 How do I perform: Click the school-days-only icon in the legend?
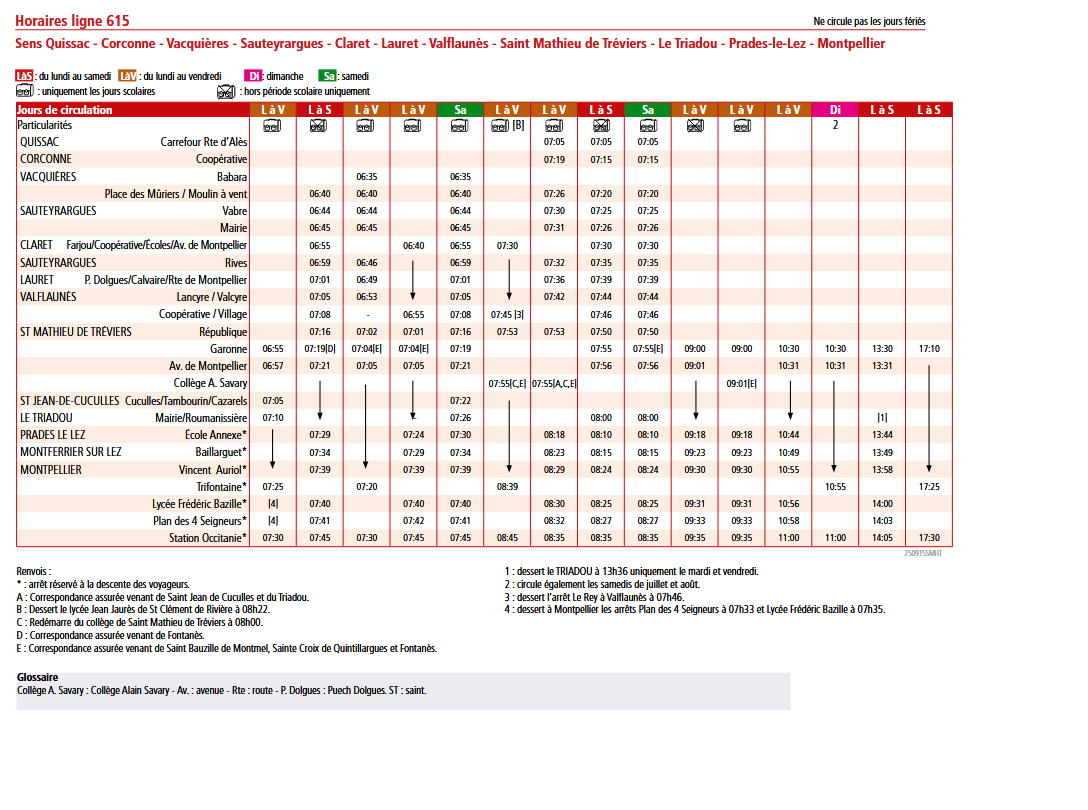click(25, 91)
